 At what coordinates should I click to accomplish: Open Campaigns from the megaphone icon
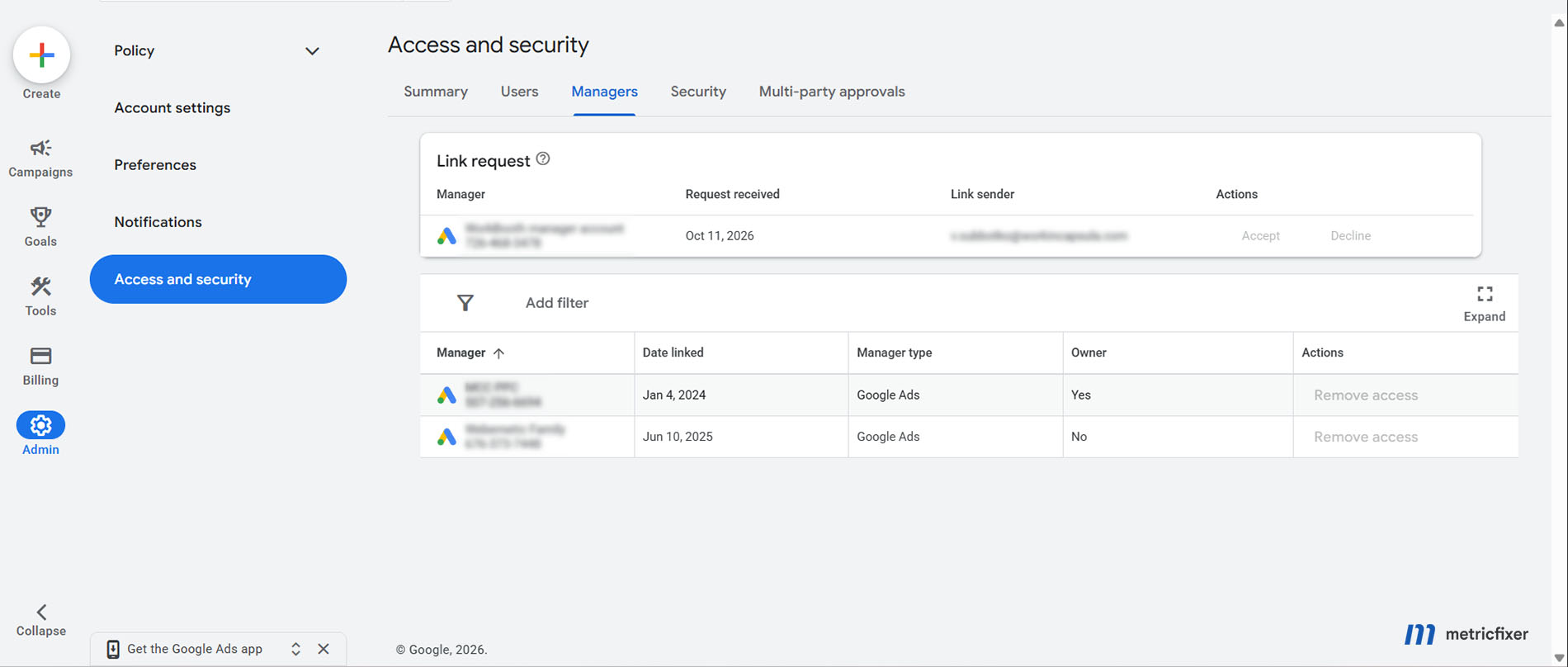(40, 148)
